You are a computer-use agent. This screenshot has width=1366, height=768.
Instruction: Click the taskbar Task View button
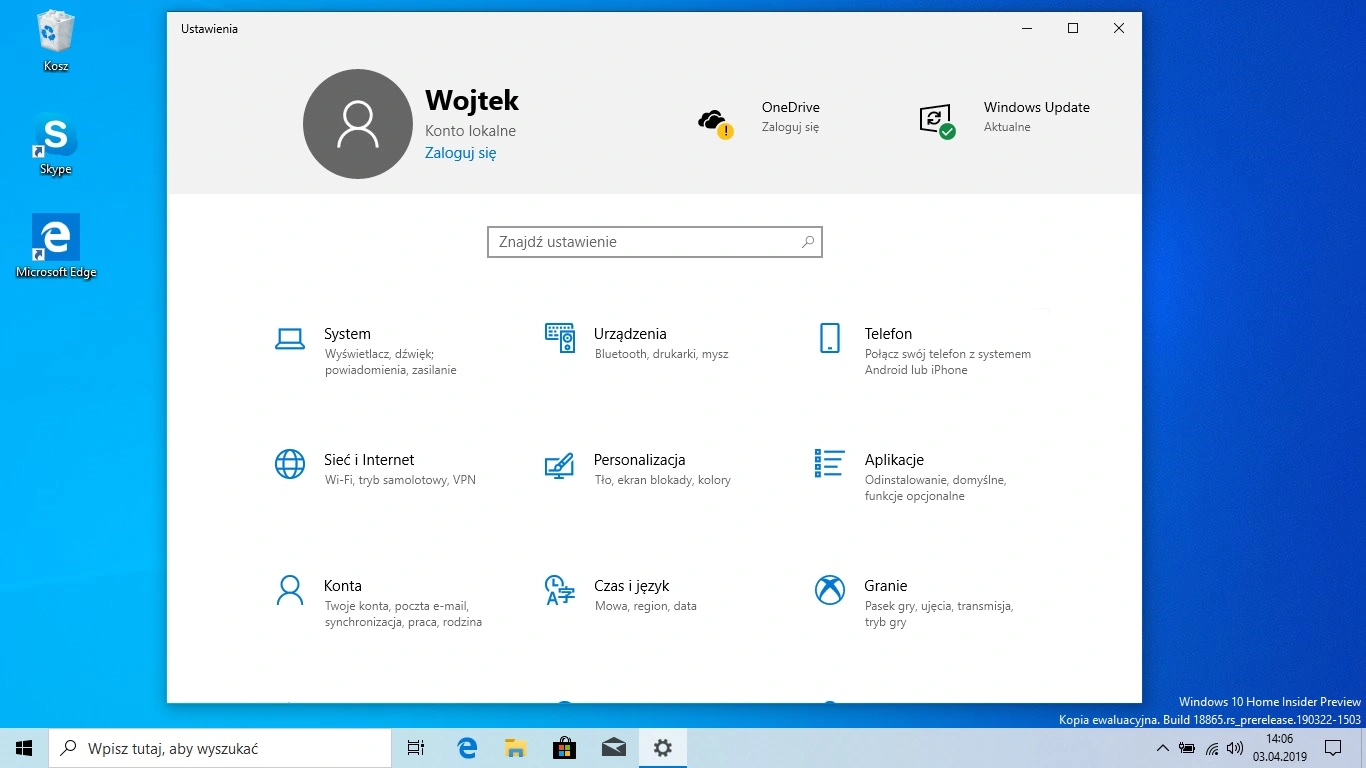416,748
